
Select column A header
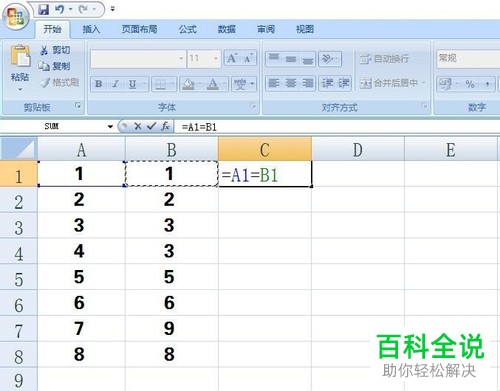81,150
